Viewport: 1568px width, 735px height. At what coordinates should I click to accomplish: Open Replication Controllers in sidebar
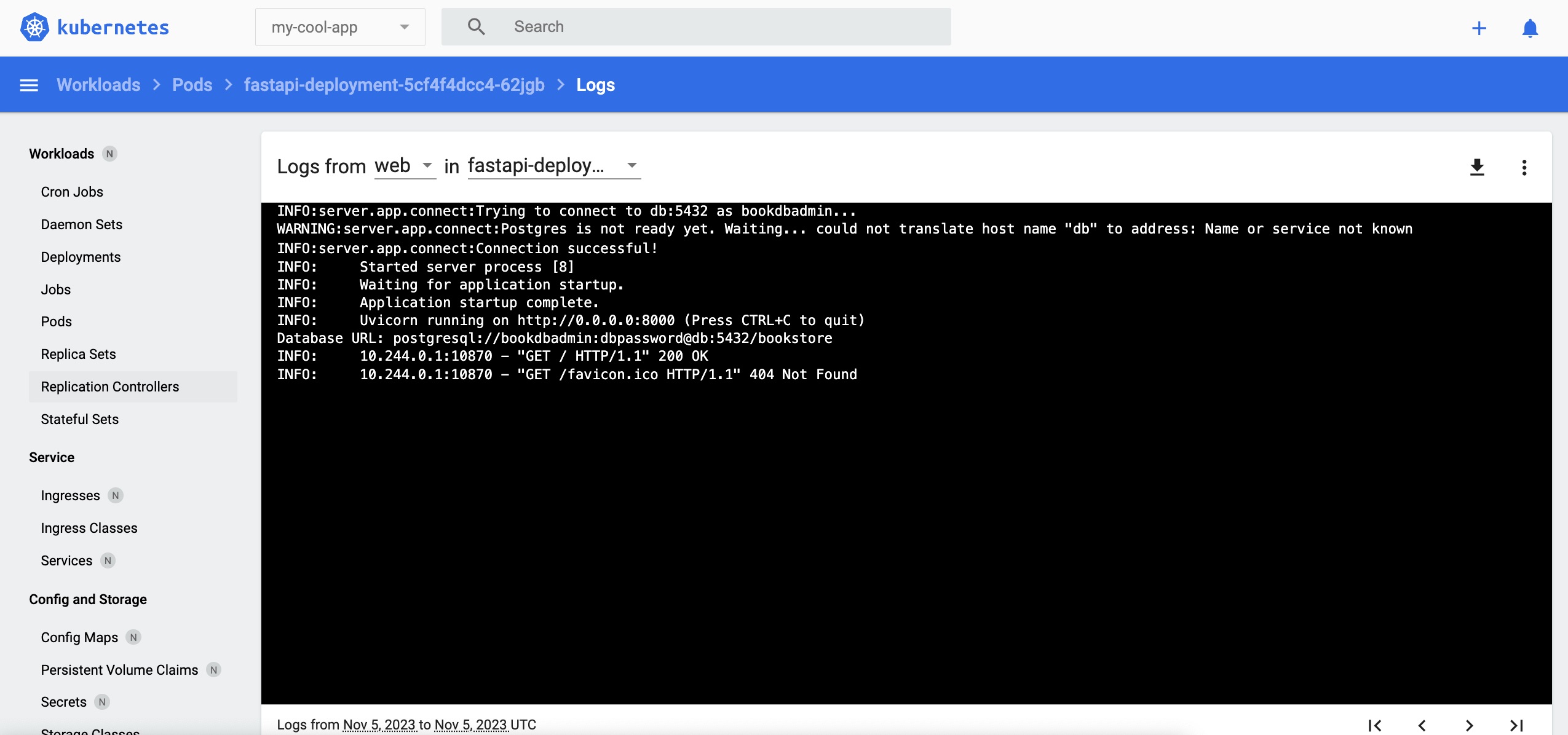pos(133,387)
